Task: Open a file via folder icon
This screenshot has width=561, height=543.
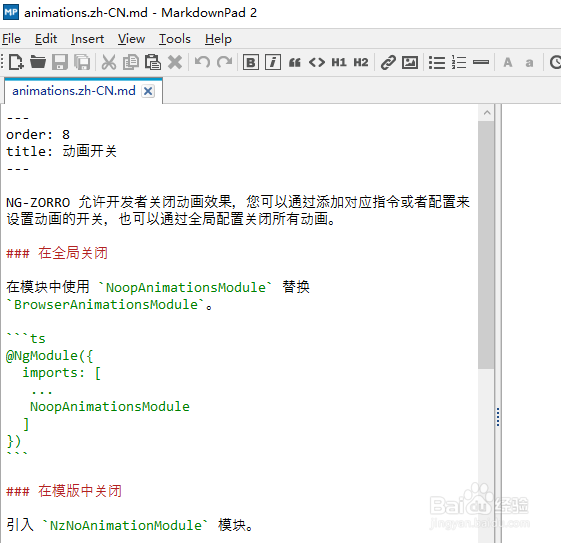Action: point(38,62)
